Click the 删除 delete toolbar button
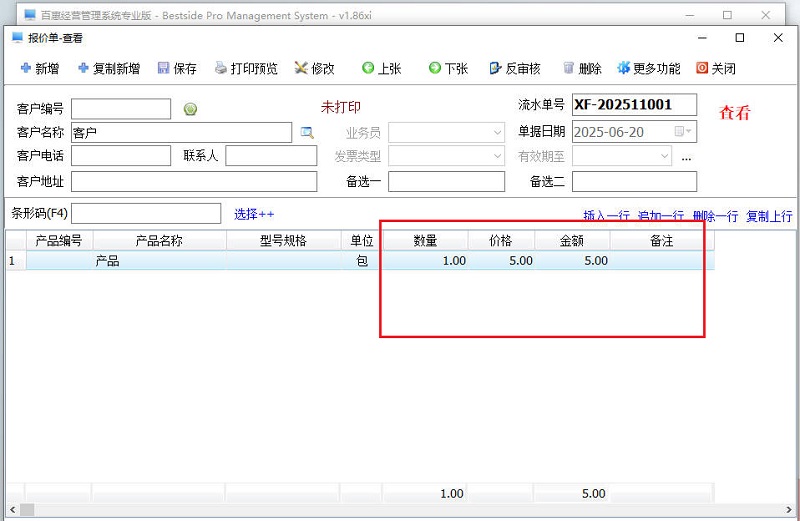Image resolution: width=800 pixels, height=521 pixels. 582,68
